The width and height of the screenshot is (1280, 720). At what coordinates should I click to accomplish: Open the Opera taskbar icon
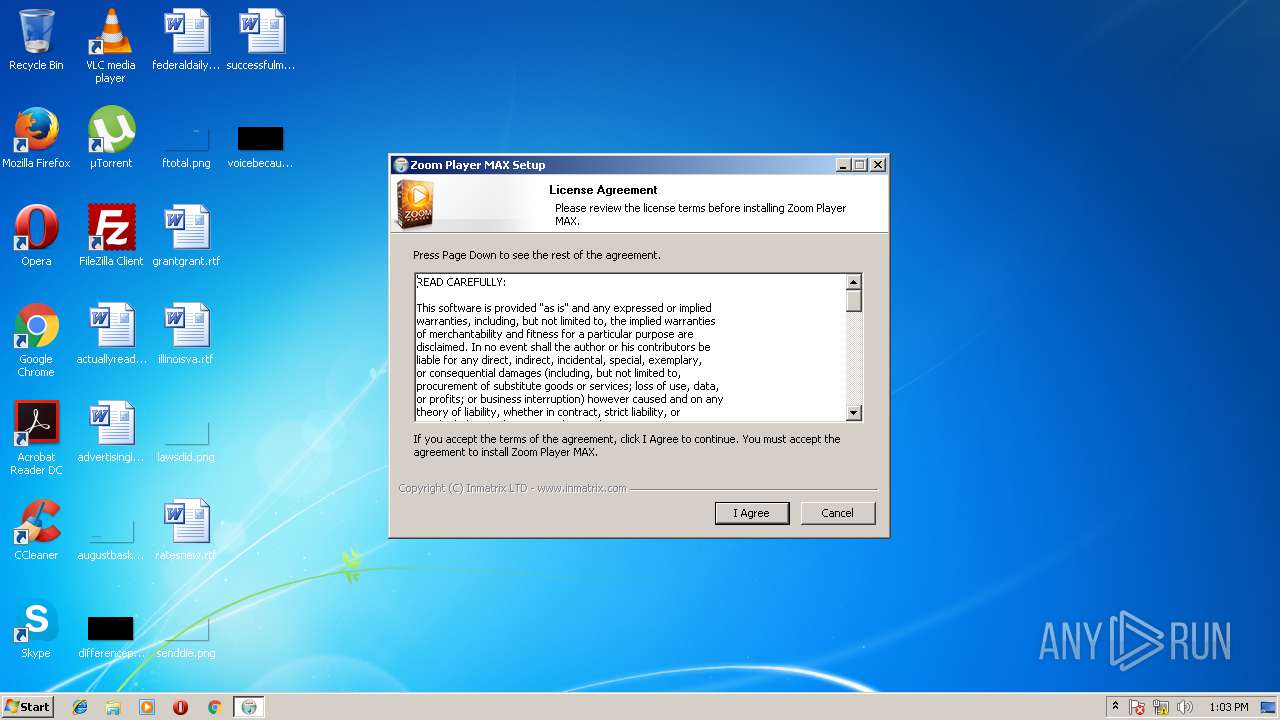181,707
